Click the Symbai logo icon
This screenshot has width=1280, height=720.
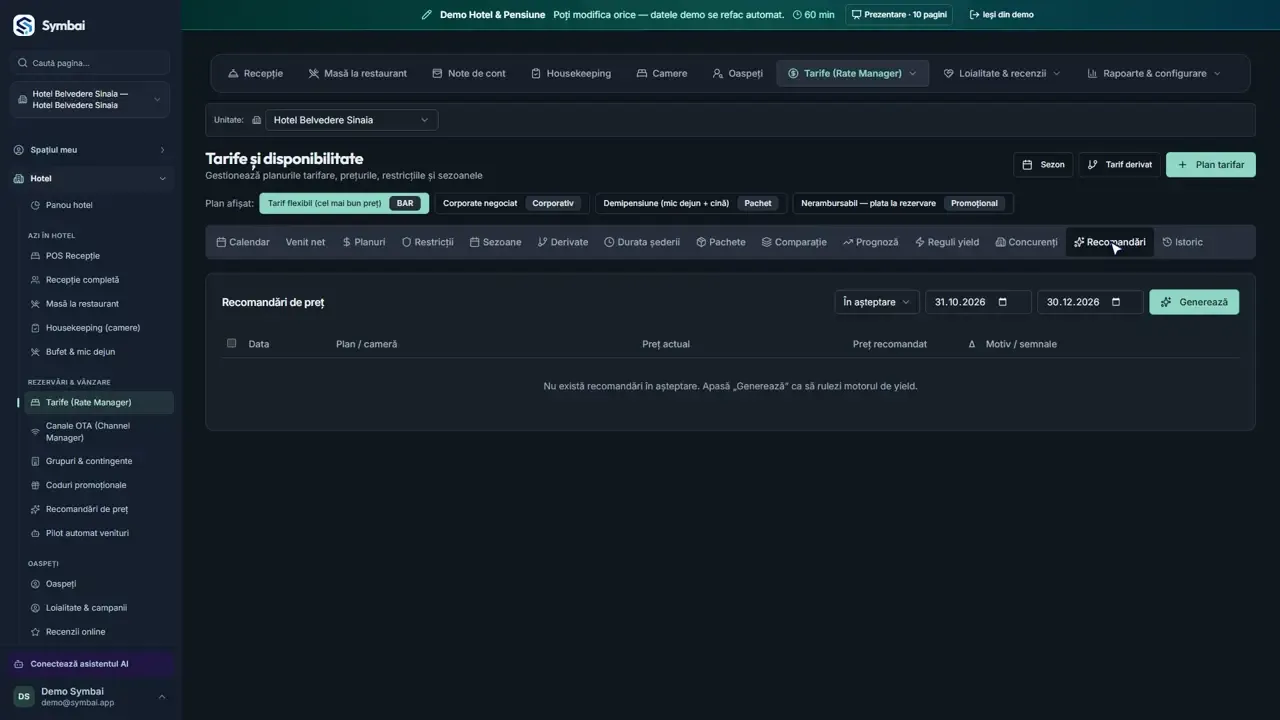pos(23,26)
